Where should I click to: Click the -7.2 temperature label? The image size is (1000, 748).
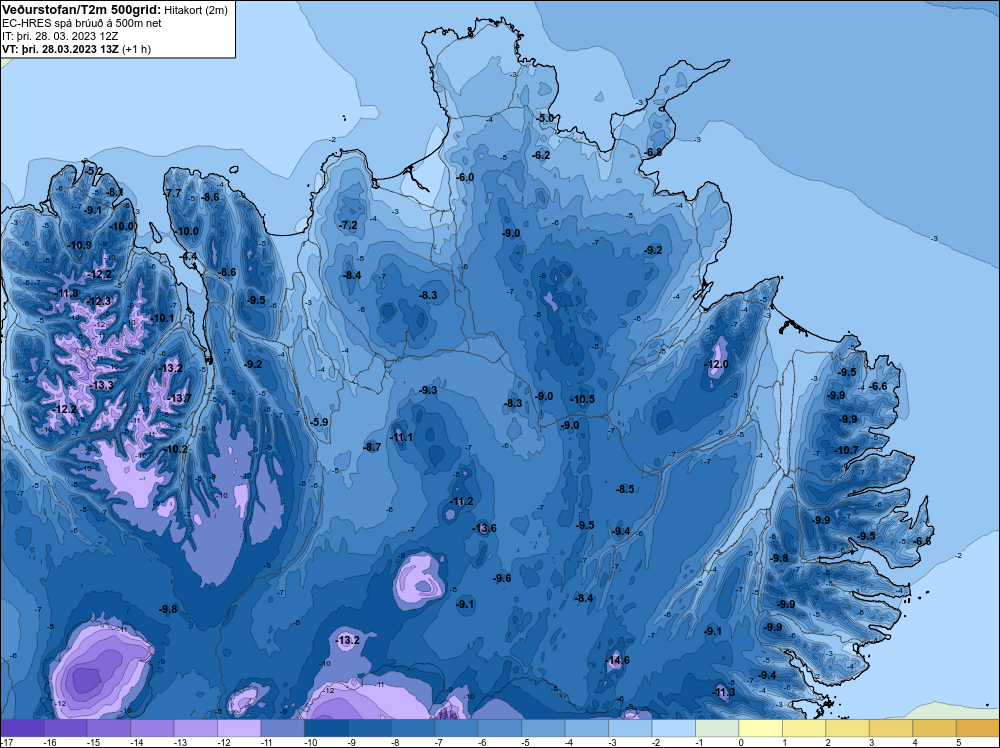pos(348,225)
